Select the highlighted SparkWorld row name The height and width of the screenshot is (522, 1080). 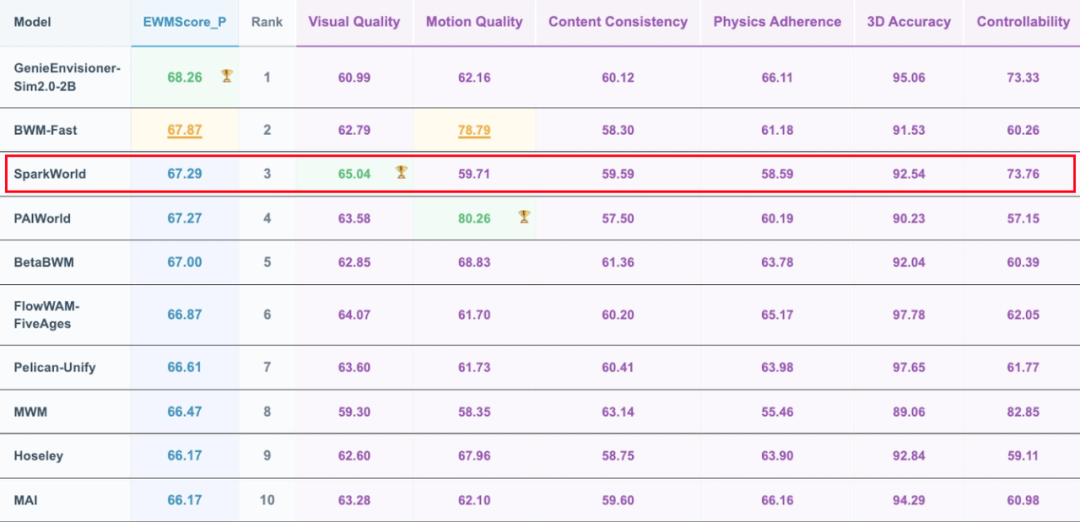tap(50, 174)
